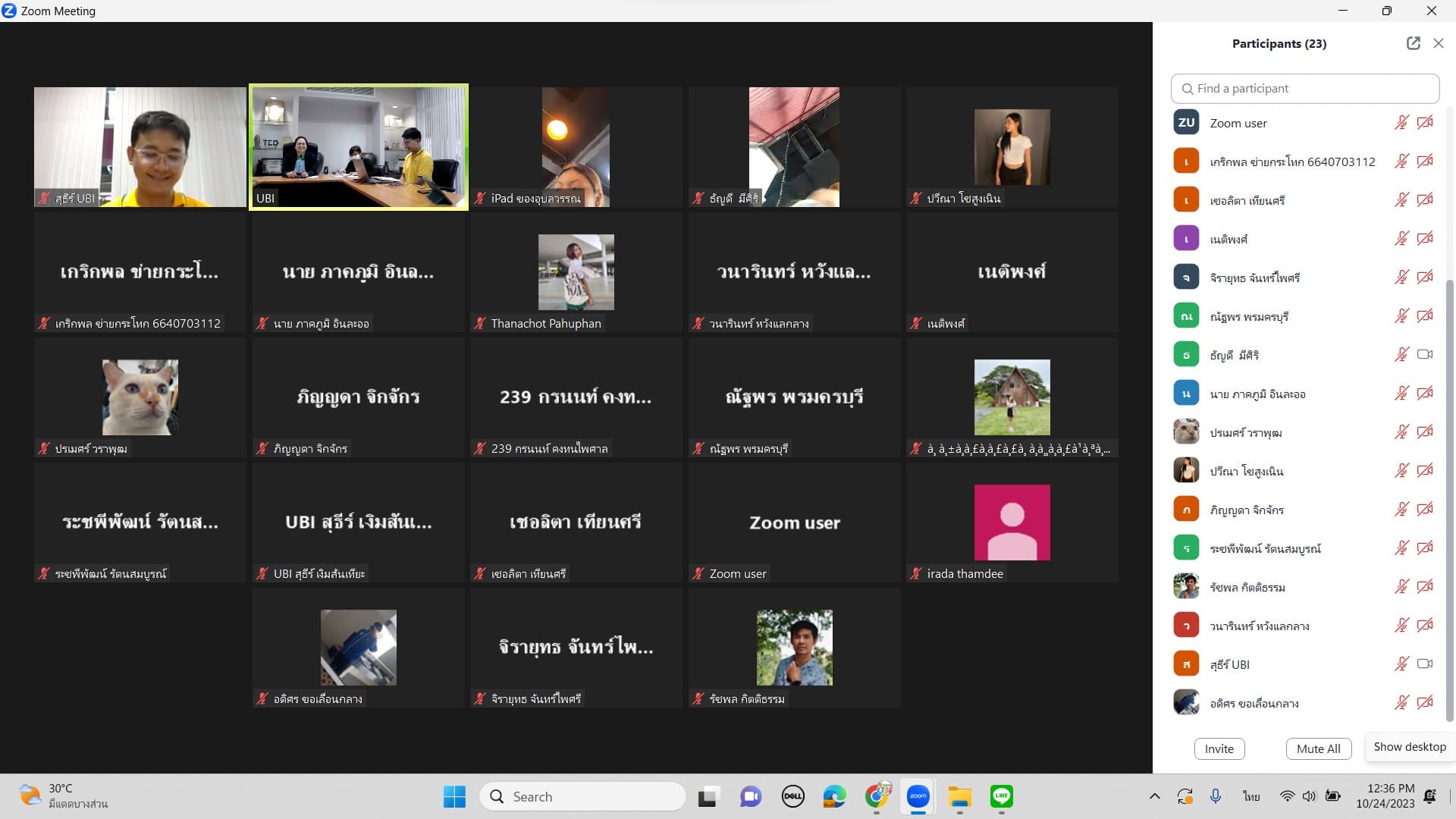
Task: Toggle video for อดิศร ขอเลื่อนกลาง in list
Action: pyautogui.click(x=1425, y=703)
